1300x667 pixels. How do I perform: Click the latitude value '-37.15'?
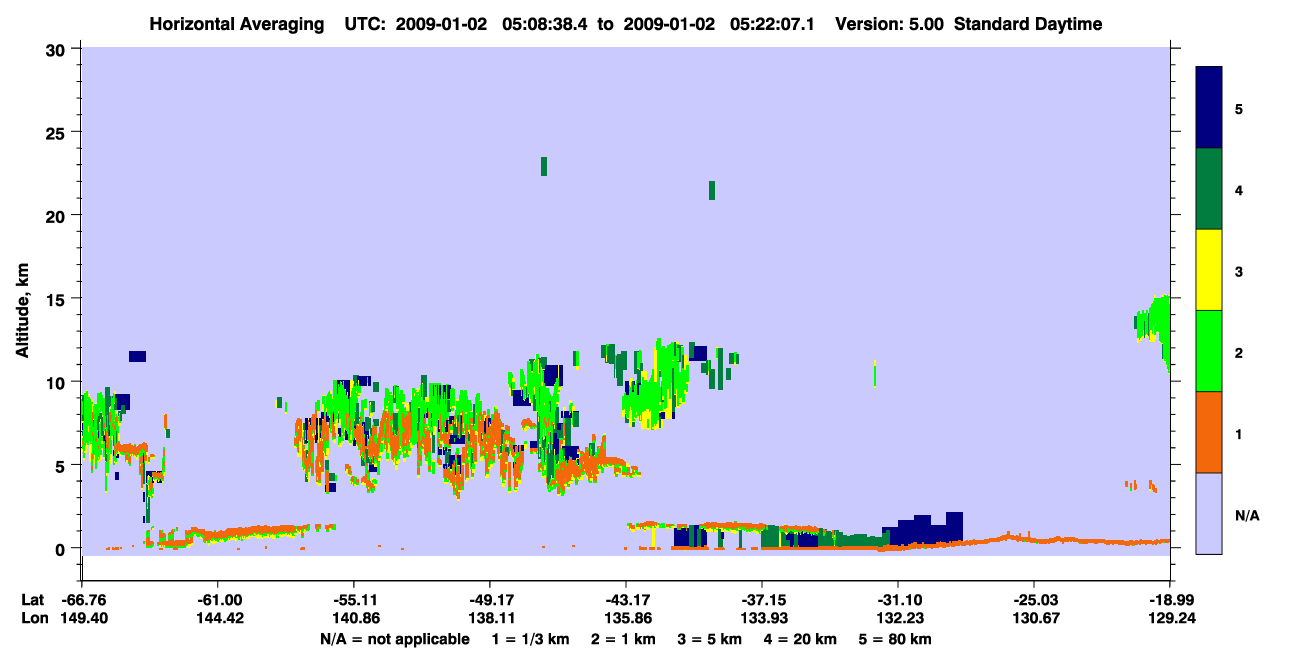[x=762, y=600]
